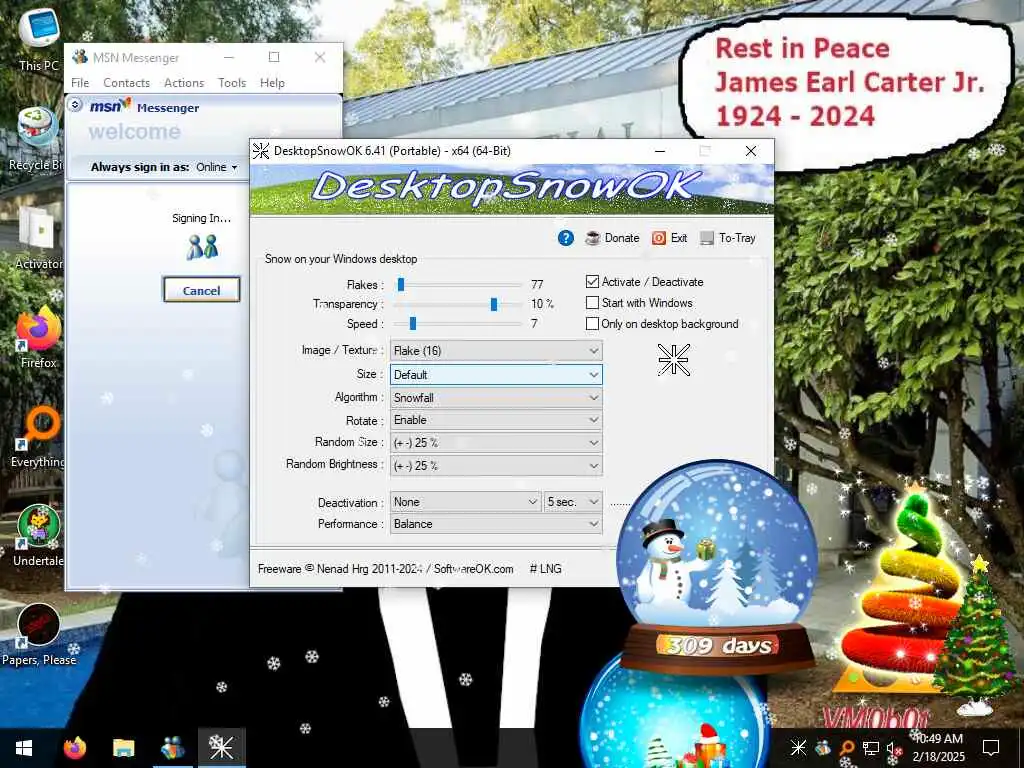Open Firefox from the taskbar

[x=74, y=748]
